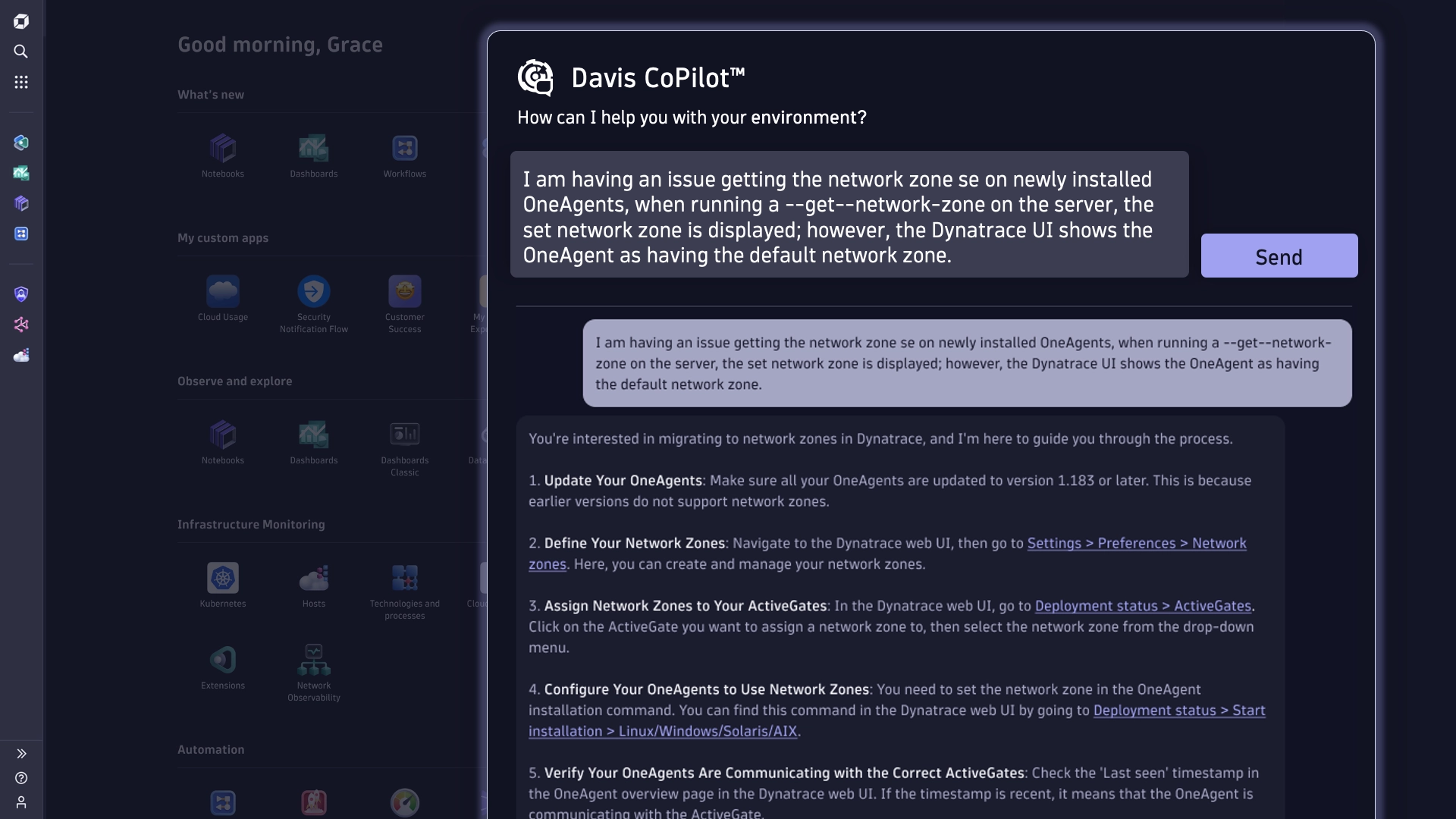Launch the Workflows app

405,155
